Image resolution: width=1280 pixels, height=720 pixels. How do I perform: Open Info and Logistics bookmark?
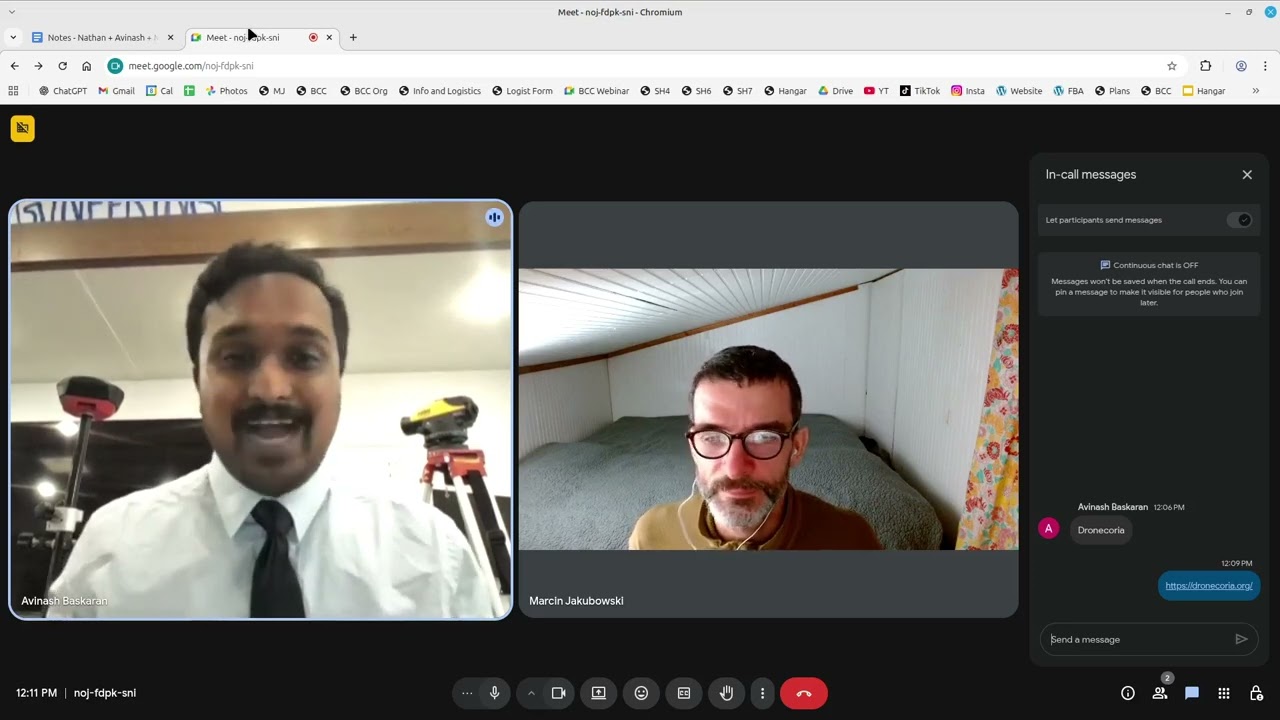coord(439,91)
